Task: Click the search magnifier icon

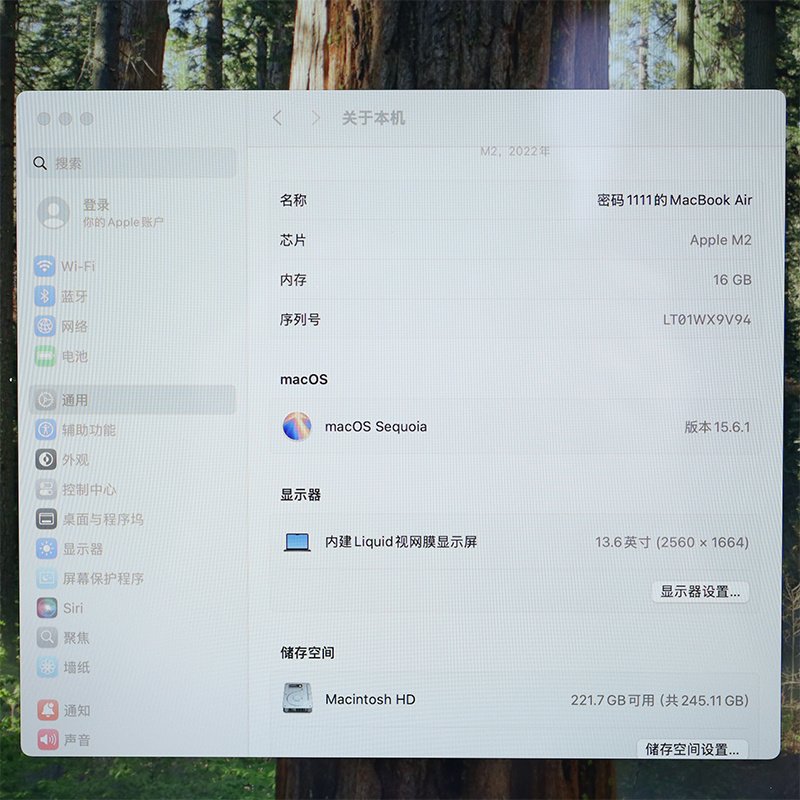Action: [40, 163]
